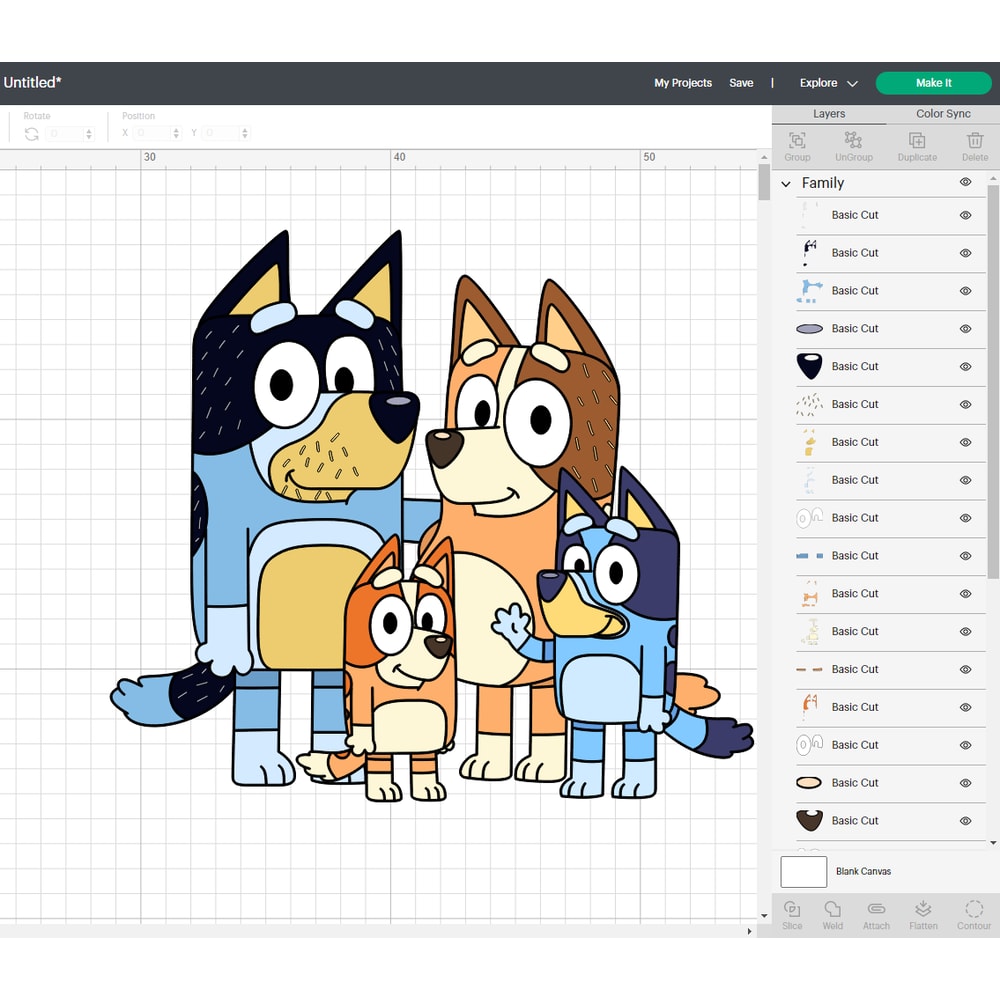
Task: Open the Contour tool
Action: (x=973, y=915)
